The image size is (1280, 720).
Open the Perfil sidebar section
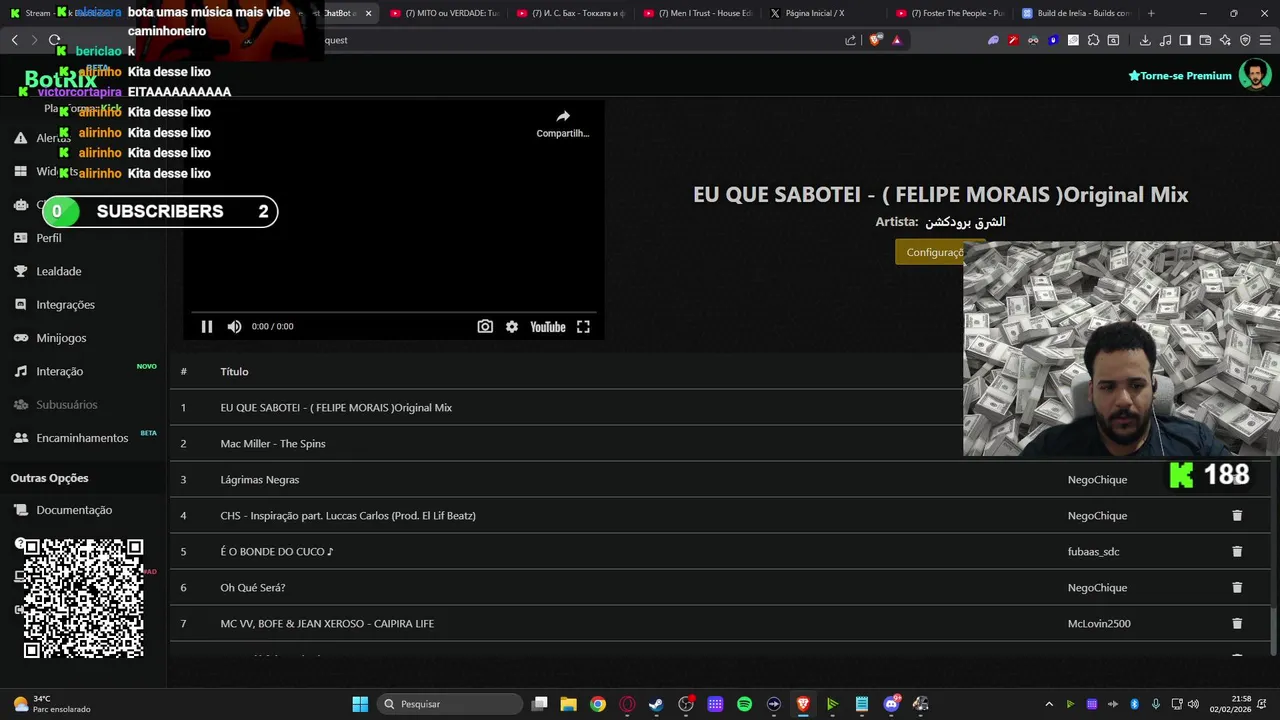(49, 238)
